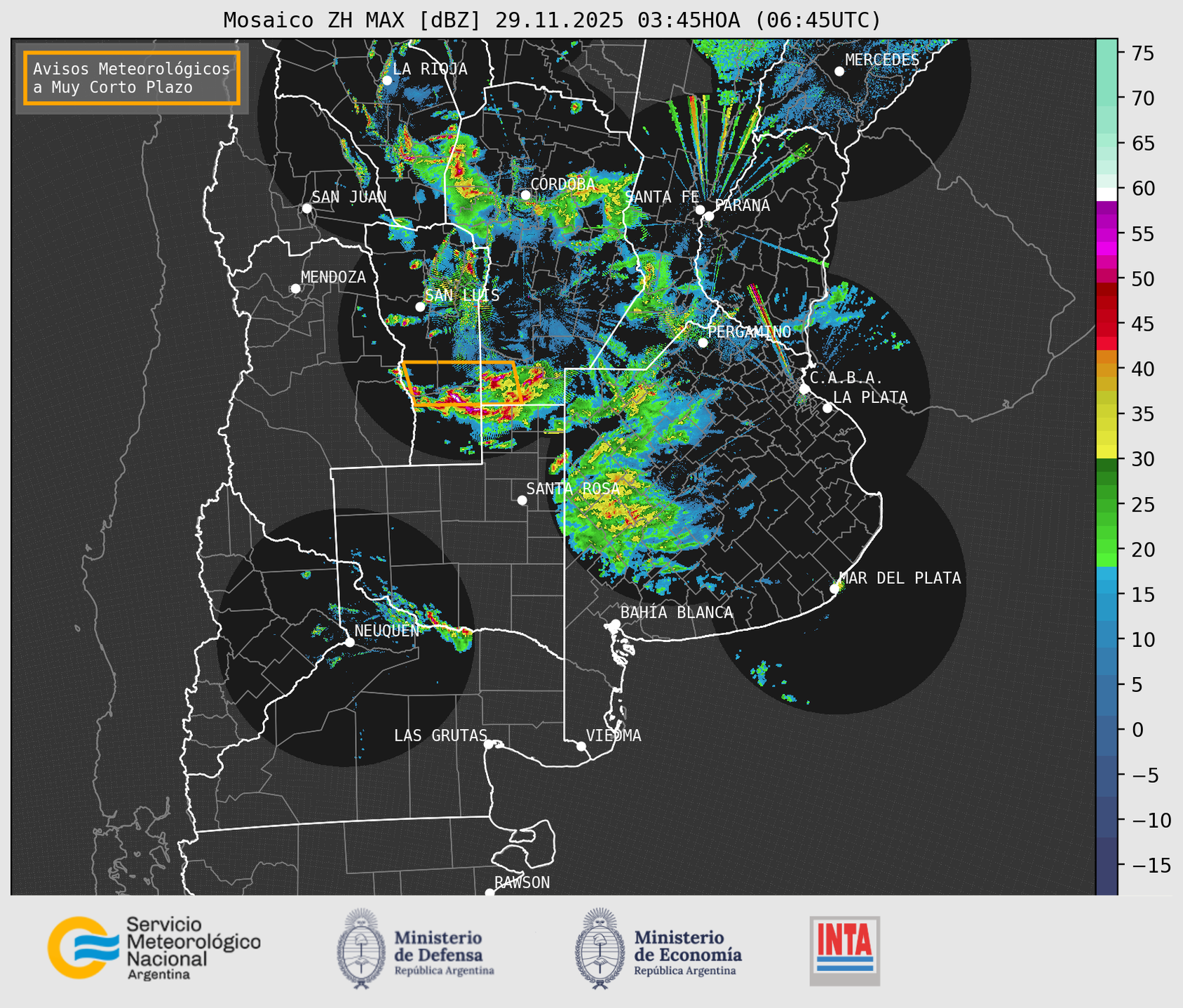Click the Mar del Plata marker
Viewport: 1183px width, 1008px height.
tap(834, 589)
